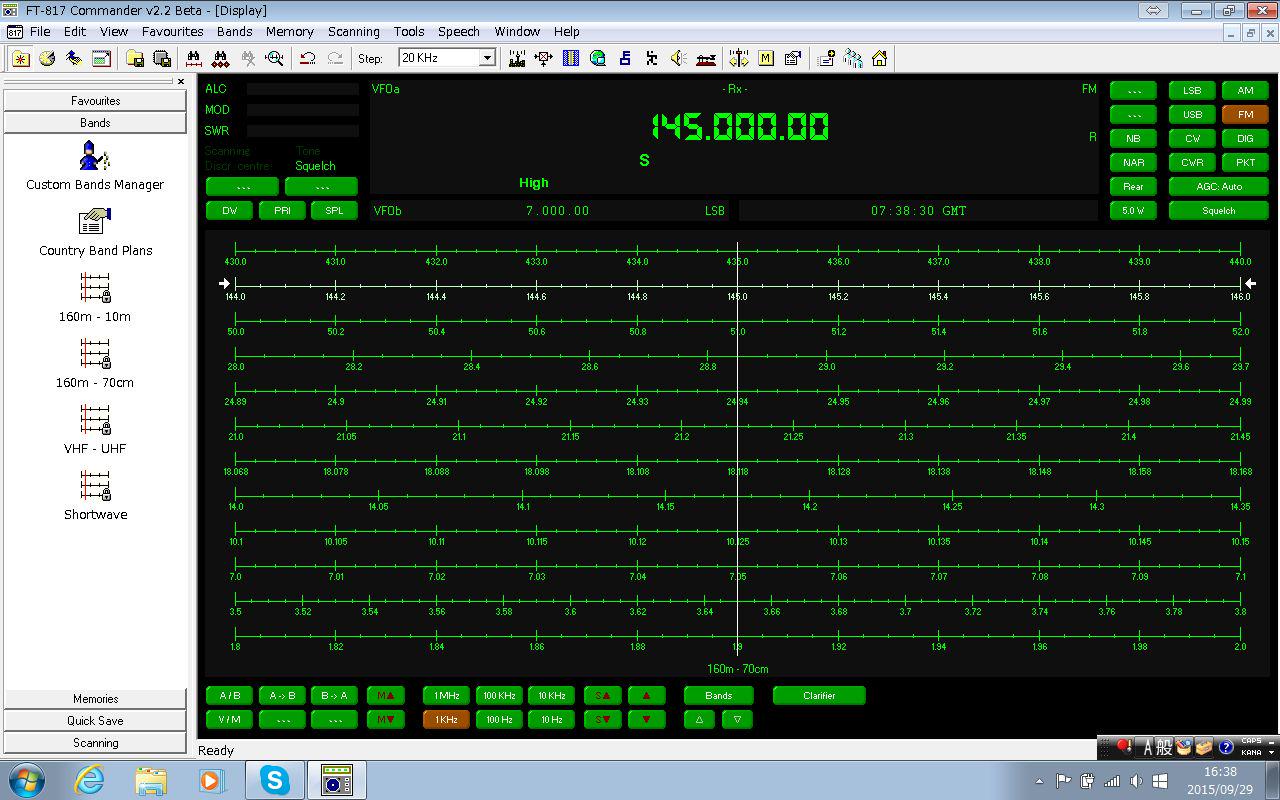Image resolution: width=1280 pixels, height=800 pixels.
Task: Open the Memory menu
Action: 289,31
